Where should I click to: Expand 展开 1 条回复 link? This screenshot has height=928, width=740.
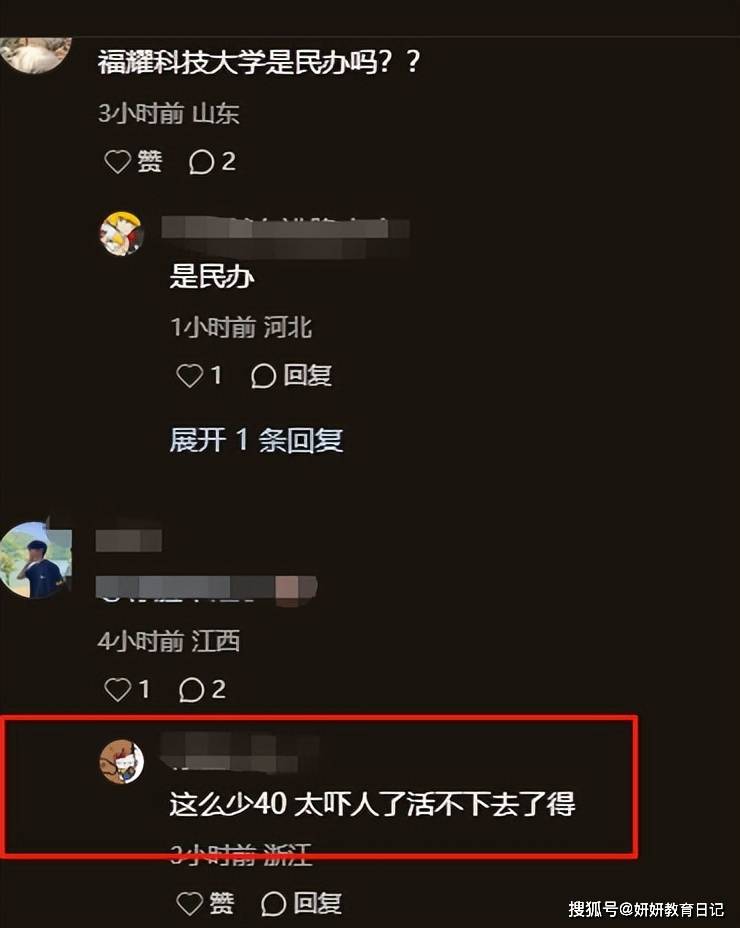coord(256,440)
